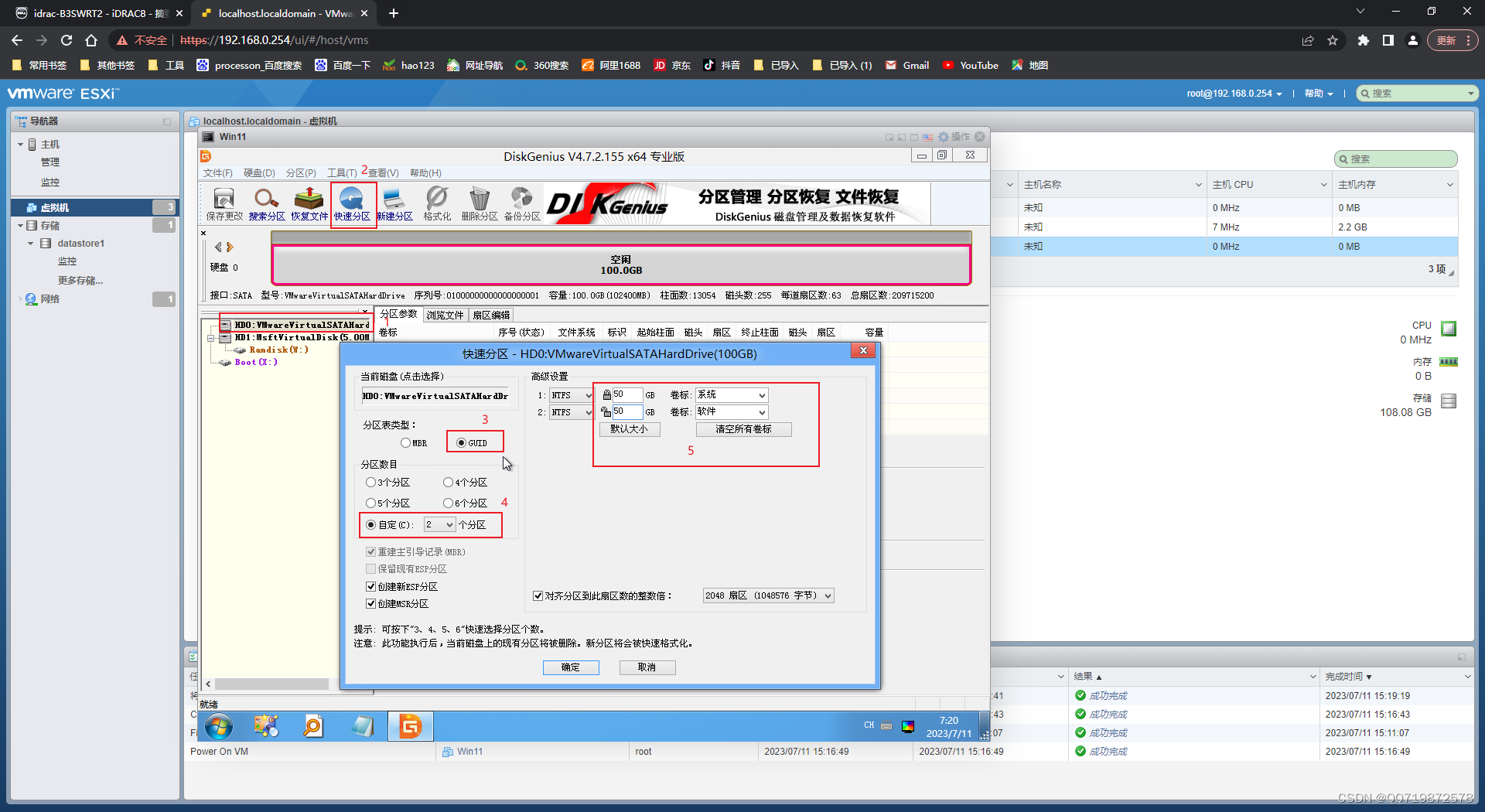The height and width of the screenshot is (812, 1485).
Task: Open 系统 volume label dropdown
Action: (731, 395)
